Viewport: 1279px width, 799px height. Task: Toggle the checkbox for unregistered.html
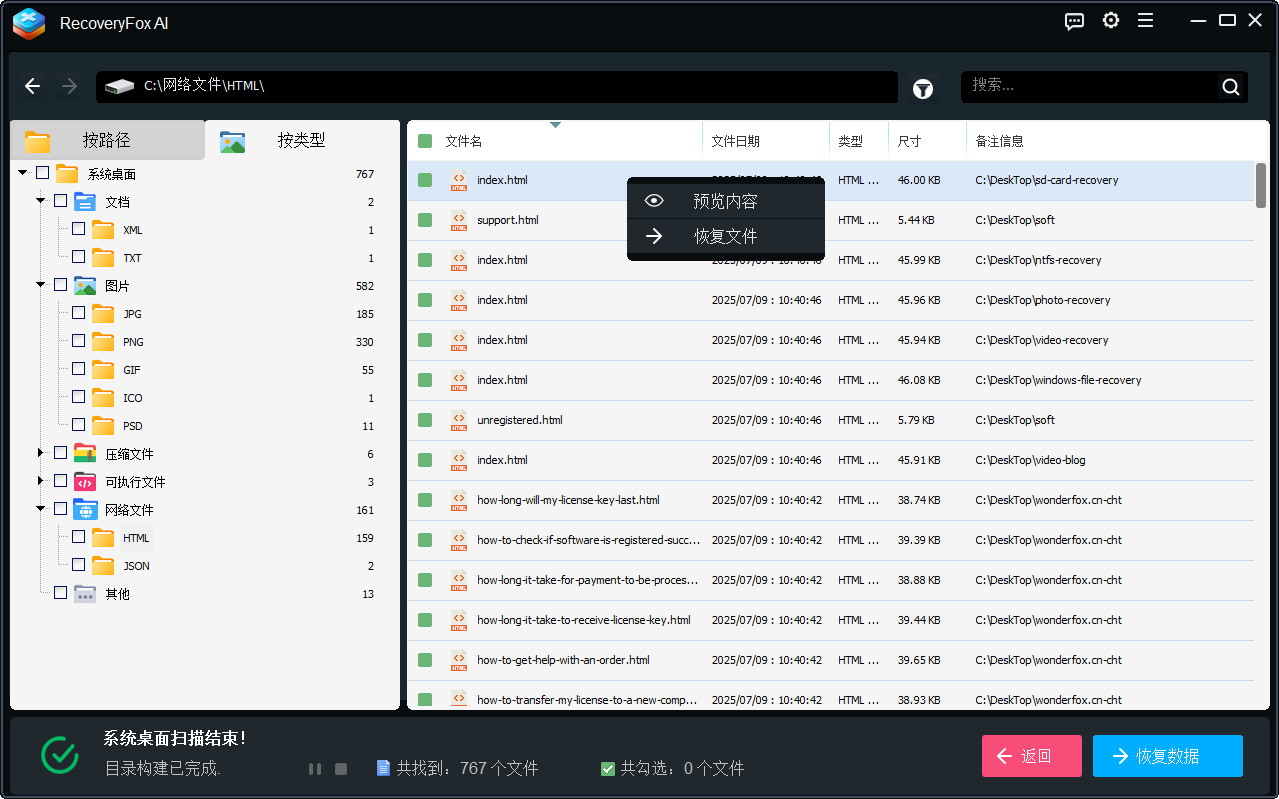[x=425, y=420]
